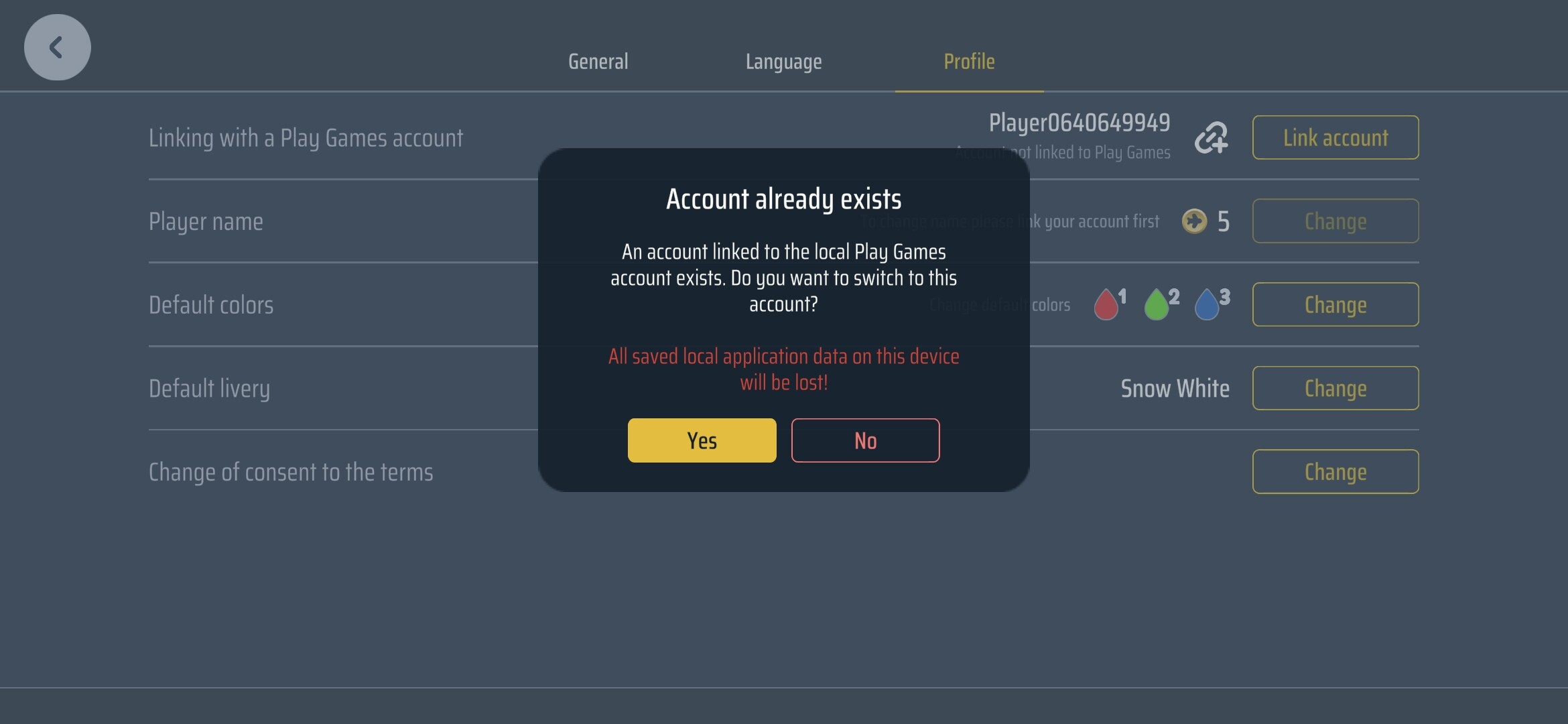This screenshot has width=1568, height=724.
Task: Click the gold coin icon
Action: [x=1194, y=221]
